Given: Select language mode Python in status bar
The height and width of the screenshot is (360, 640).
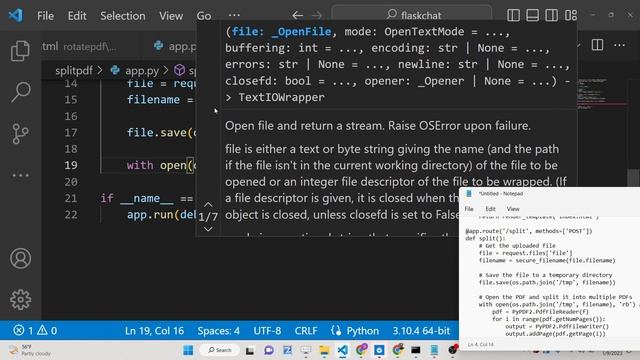Looking at the screenshot, I should pos(362,331).
